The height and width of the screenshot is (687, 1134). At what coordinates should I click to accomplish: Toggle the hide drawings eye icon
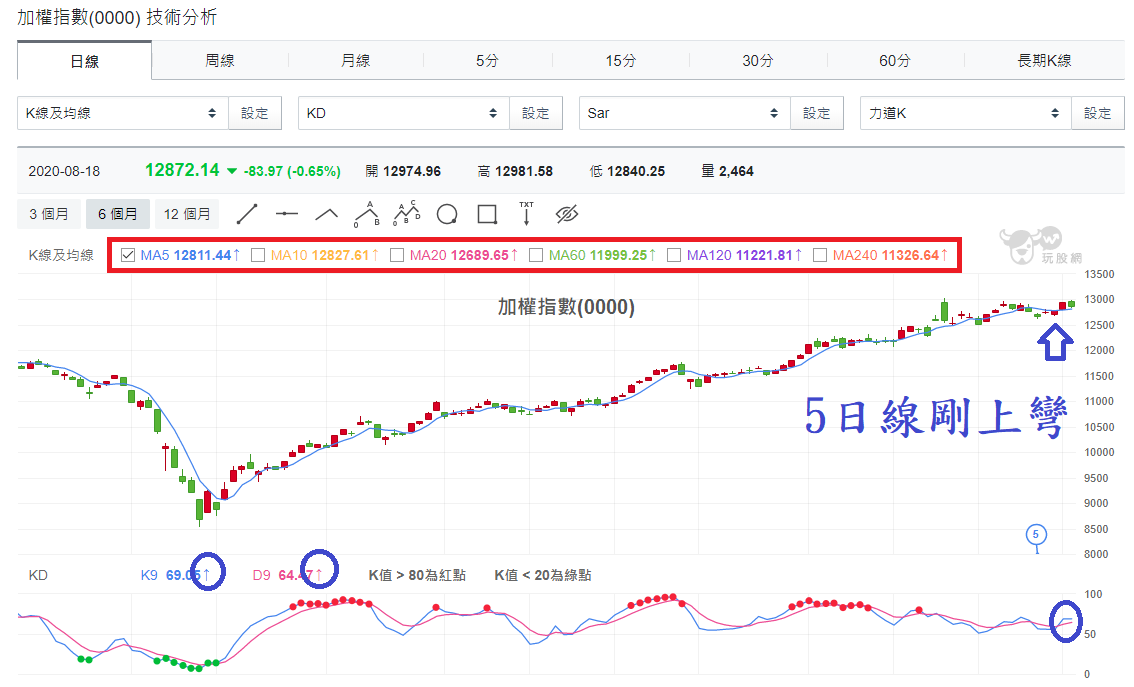[567, 214]
